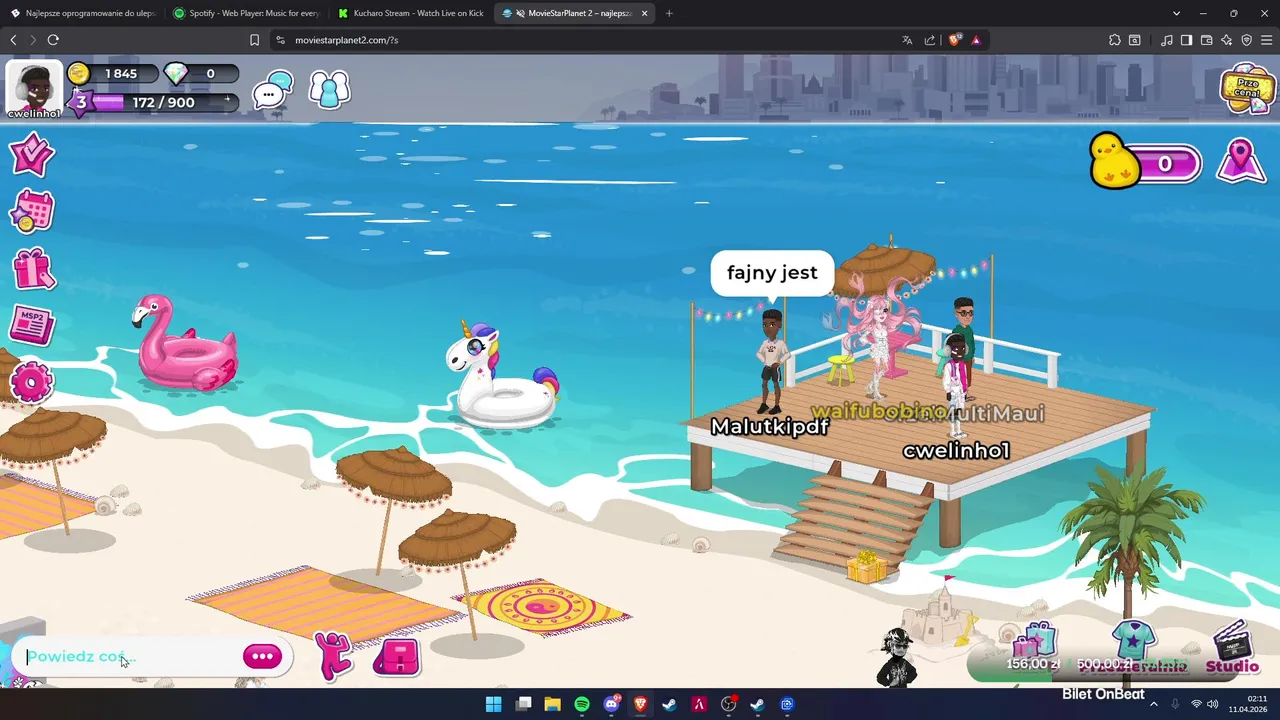This screenshot has height=720, width=1280.
Task: Open the friends list people icon
Action: [x=329, y=90]
